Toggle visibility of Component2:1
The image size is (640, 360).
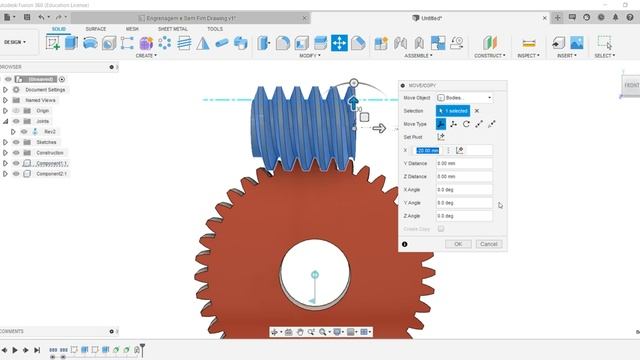coord(16,174)
